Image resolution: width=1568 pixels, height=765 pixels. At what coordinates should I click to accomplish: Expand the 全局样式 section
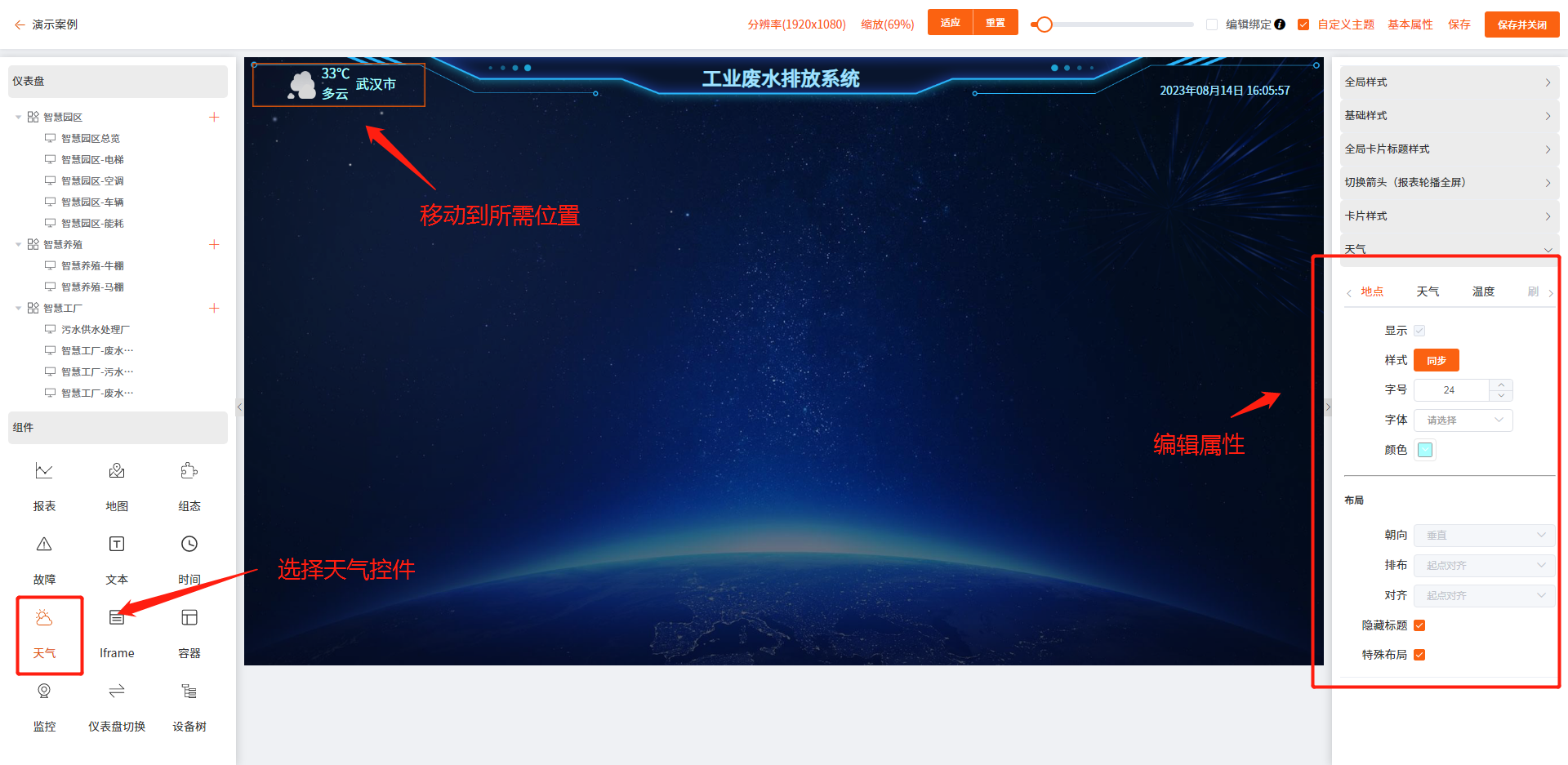pos(1448,82)
